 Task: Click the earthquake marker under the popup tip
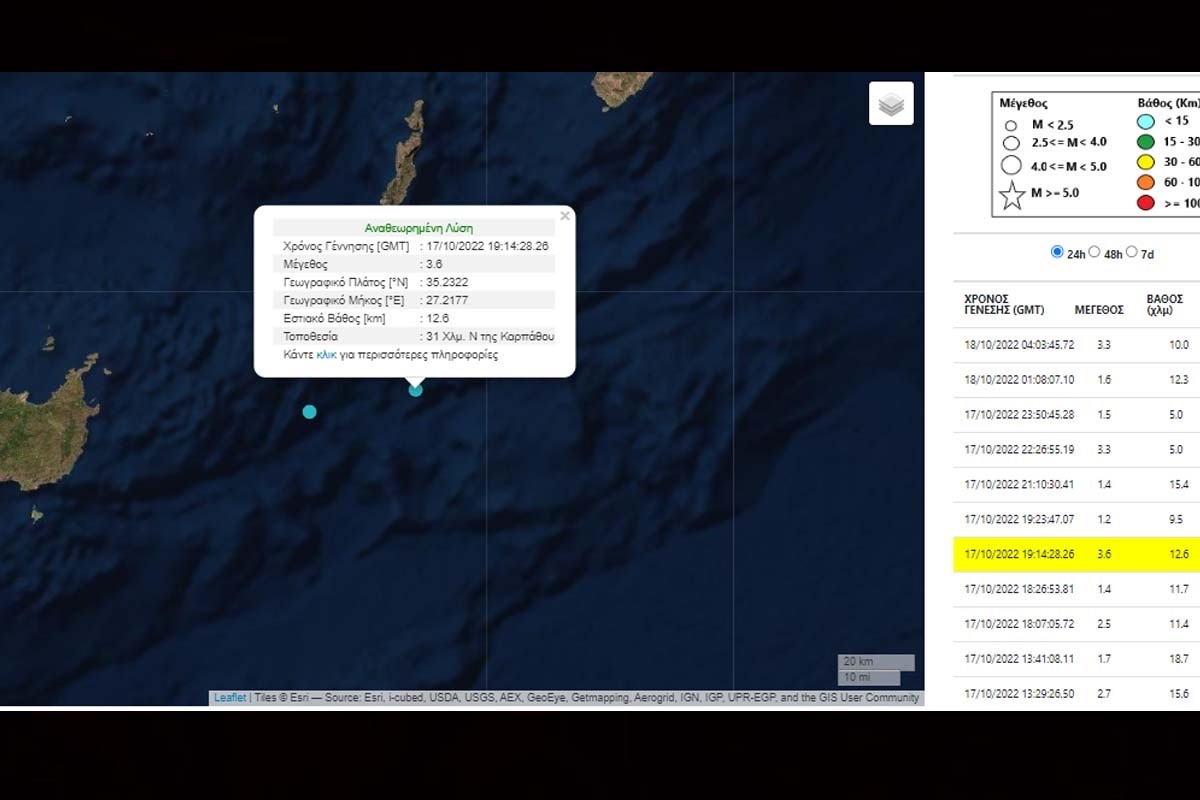pos(416,390)
